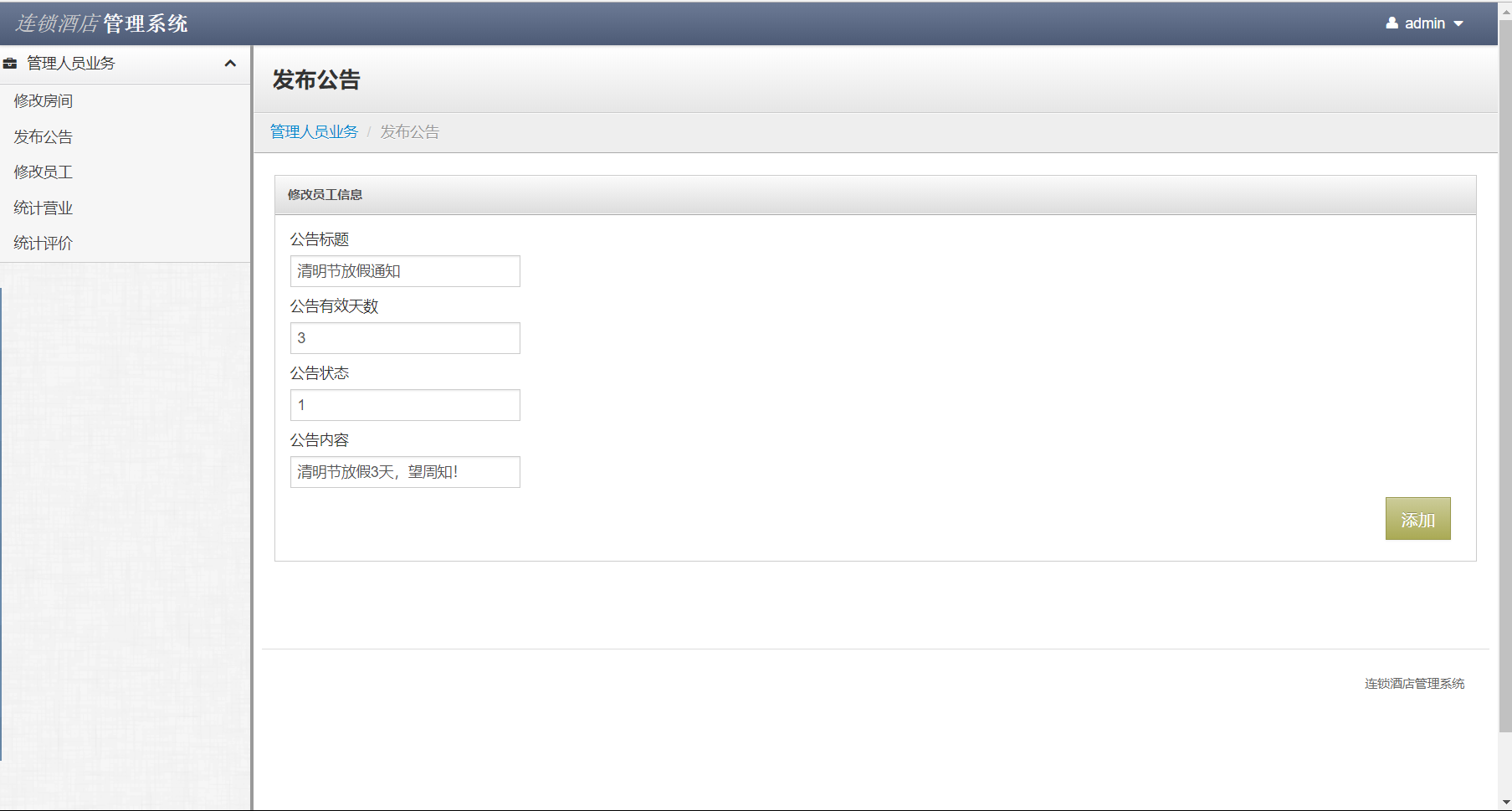Navigate to 统计营业
The image size is (1512, 811).
point(43,207)
